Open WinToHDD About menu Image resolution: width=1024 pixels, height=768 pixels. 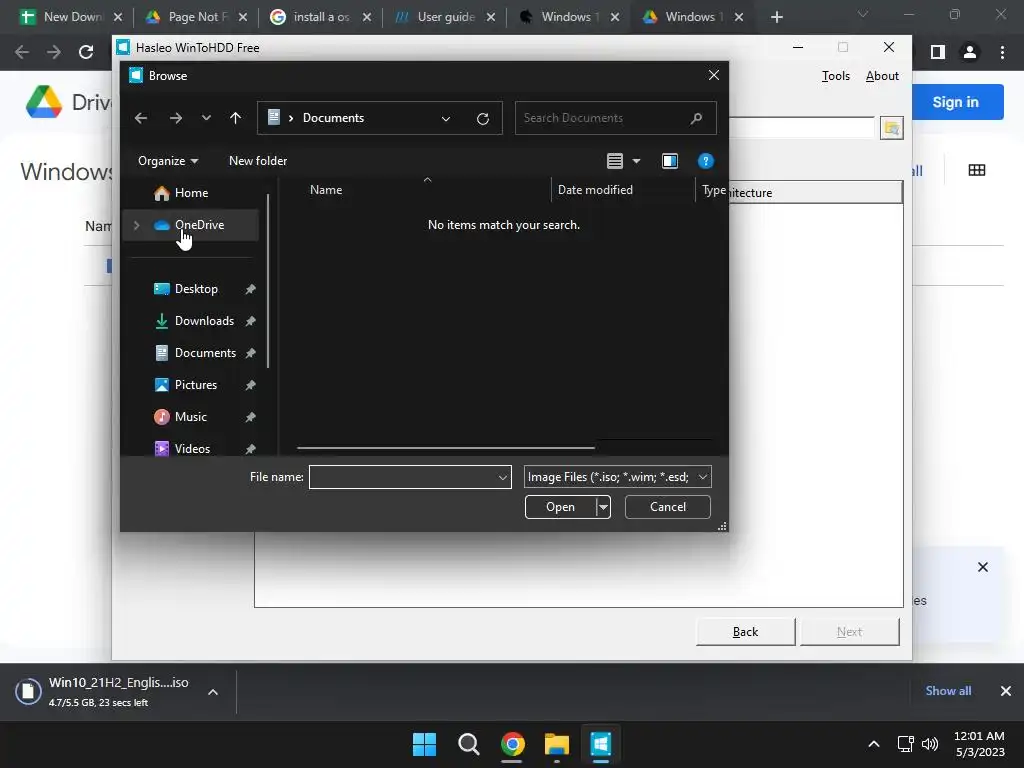[x=882, y=76]
